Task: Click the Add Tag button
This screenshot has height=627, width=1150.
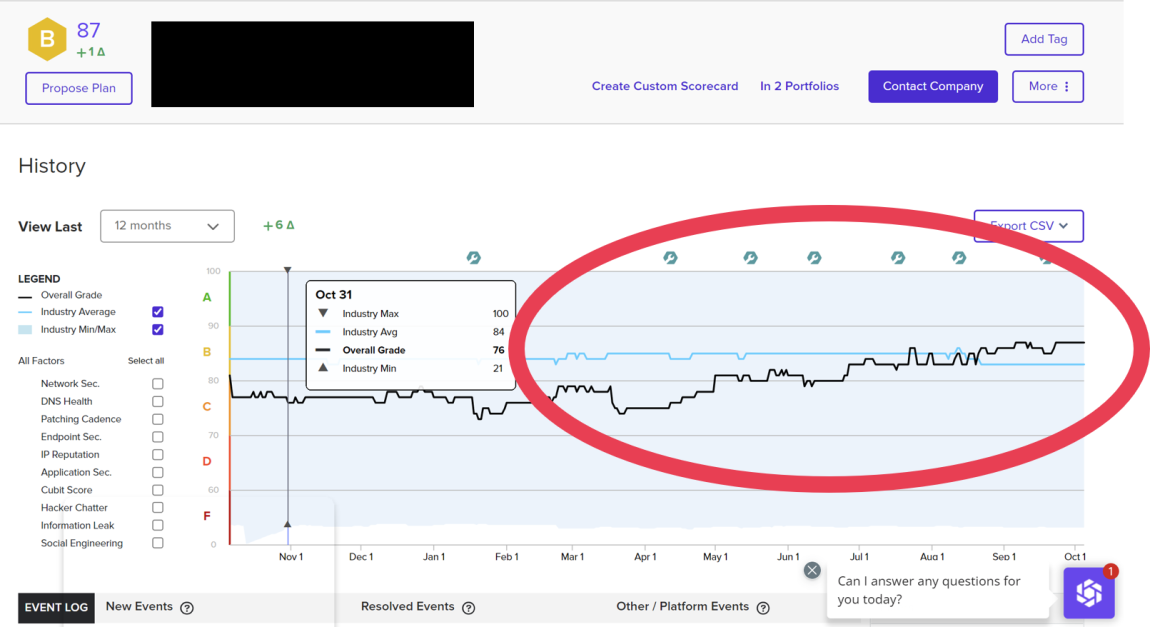Action: click(x=1044, y=39)
